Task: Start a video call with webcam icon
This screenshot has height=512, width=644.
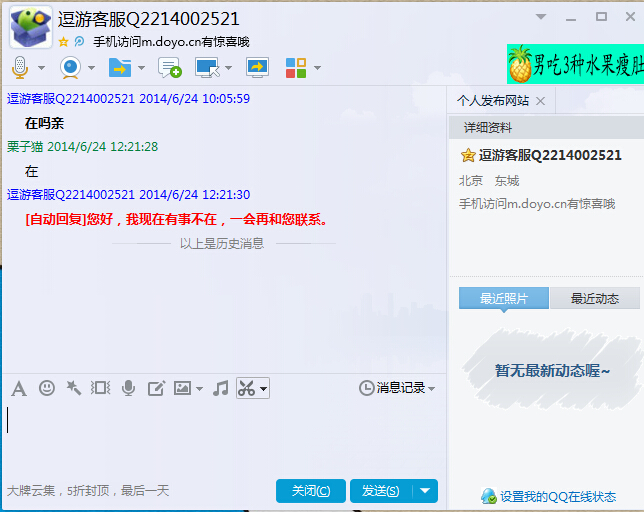Action: click(x=70, y=67)
